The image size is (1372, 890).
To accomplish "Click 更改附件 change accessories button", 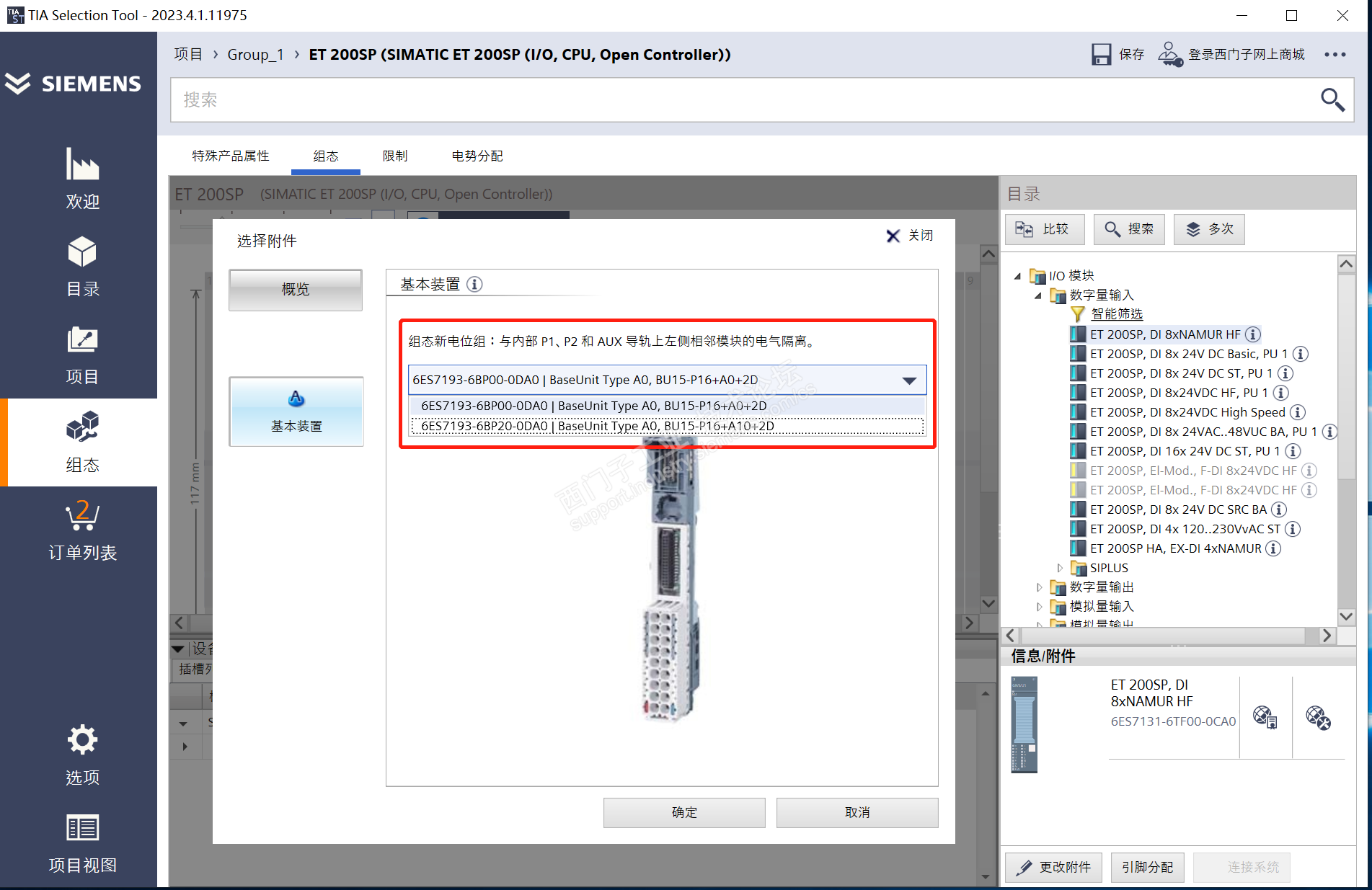I will [1054, 867].
